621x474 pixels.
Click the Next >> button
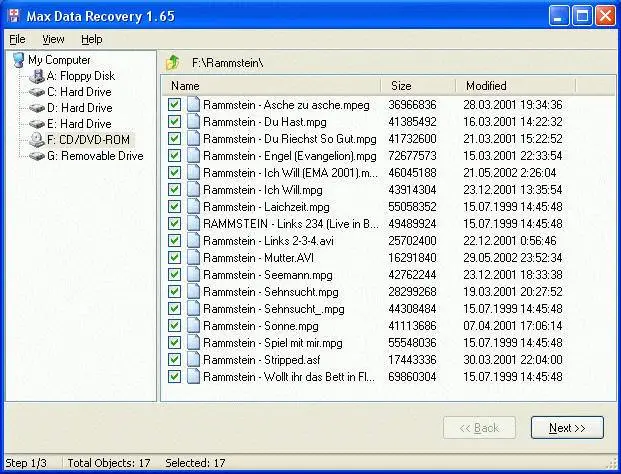coord(567,428)
